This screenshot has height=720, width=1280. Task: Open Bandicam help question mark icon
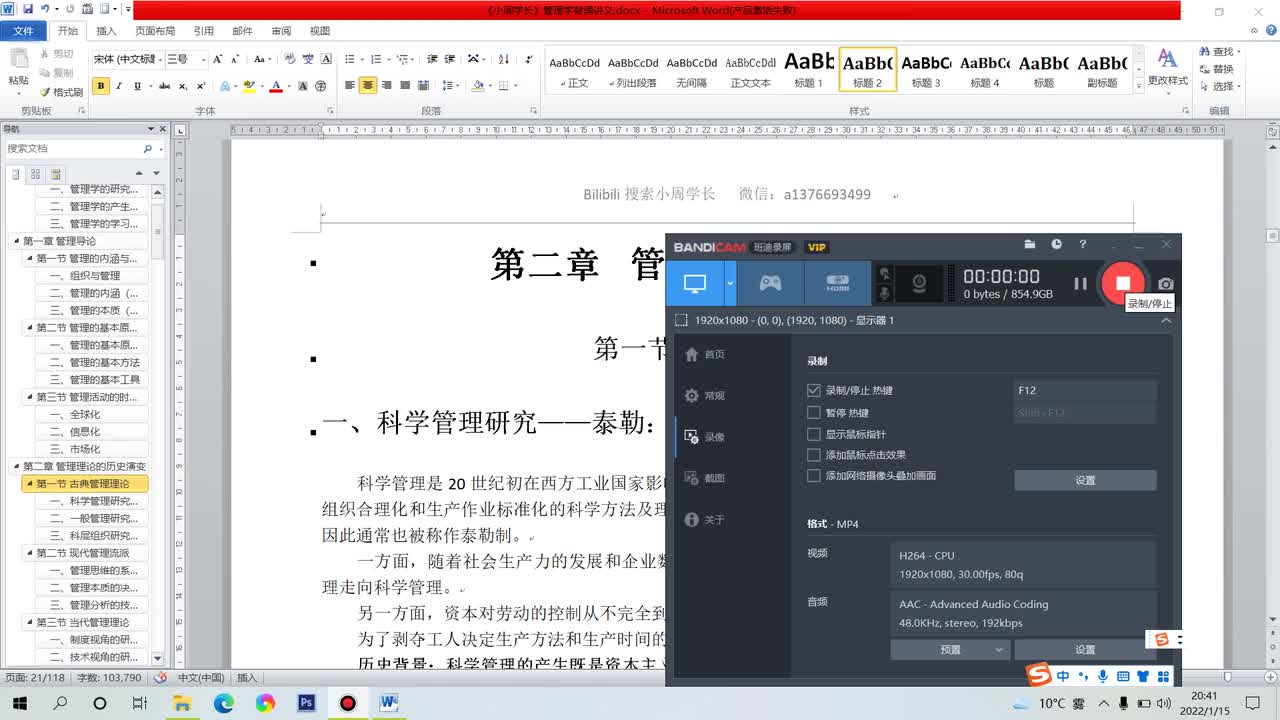pos(1082,244)
